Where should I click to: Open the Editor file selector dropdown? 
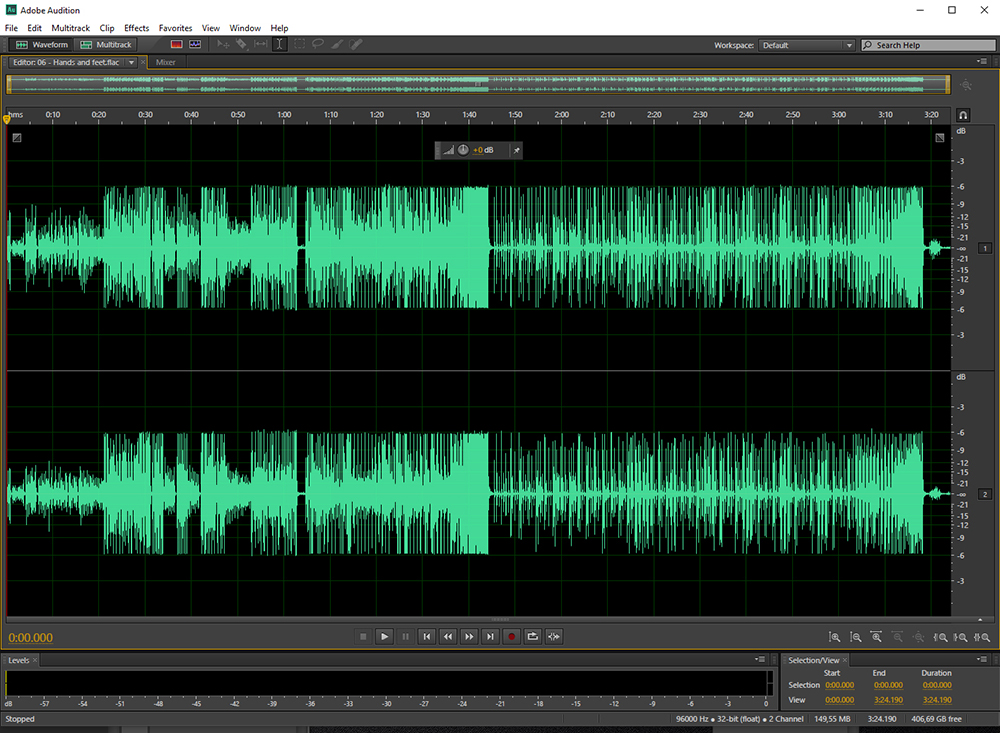click(x=131, y=62)
